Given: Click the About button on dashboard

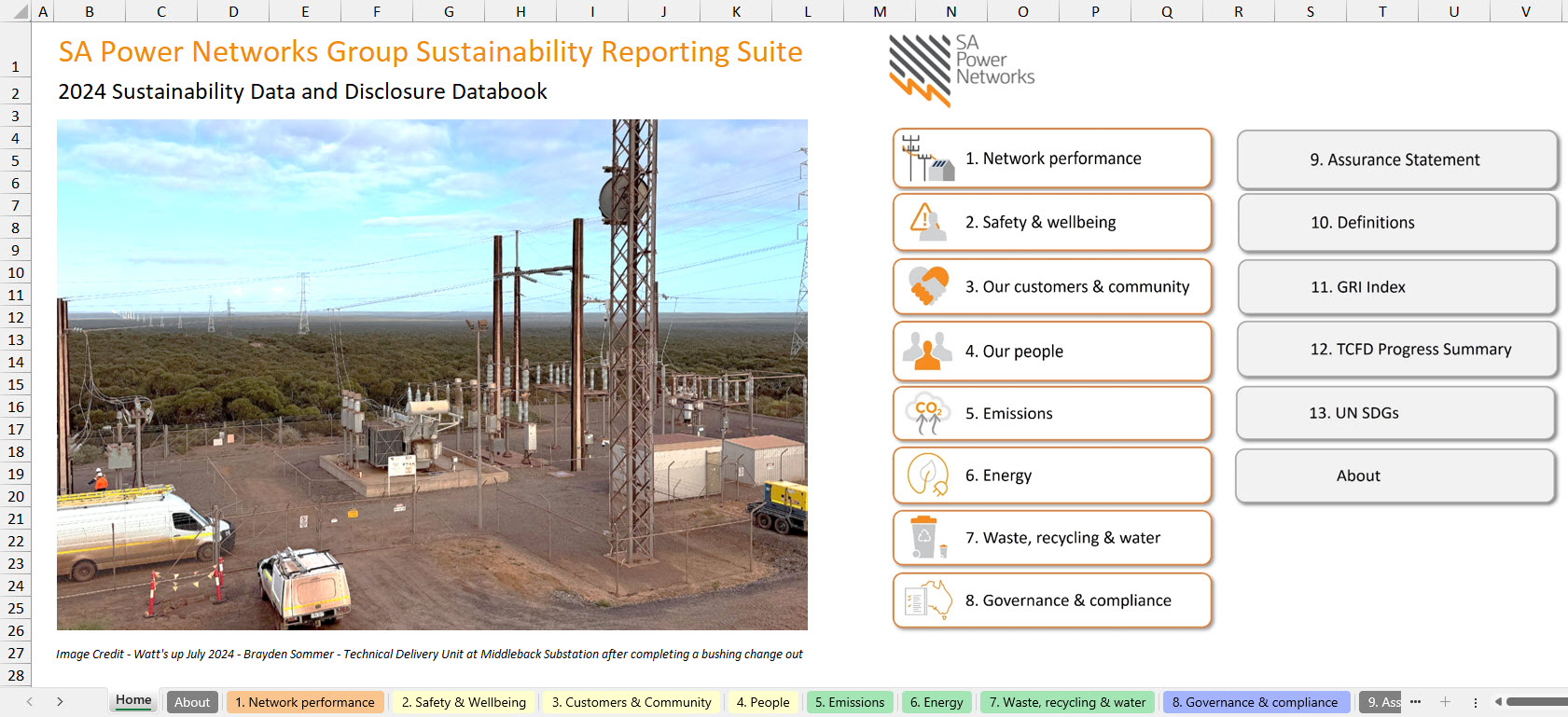Looking at the screenshot, I should (1395, 476).
